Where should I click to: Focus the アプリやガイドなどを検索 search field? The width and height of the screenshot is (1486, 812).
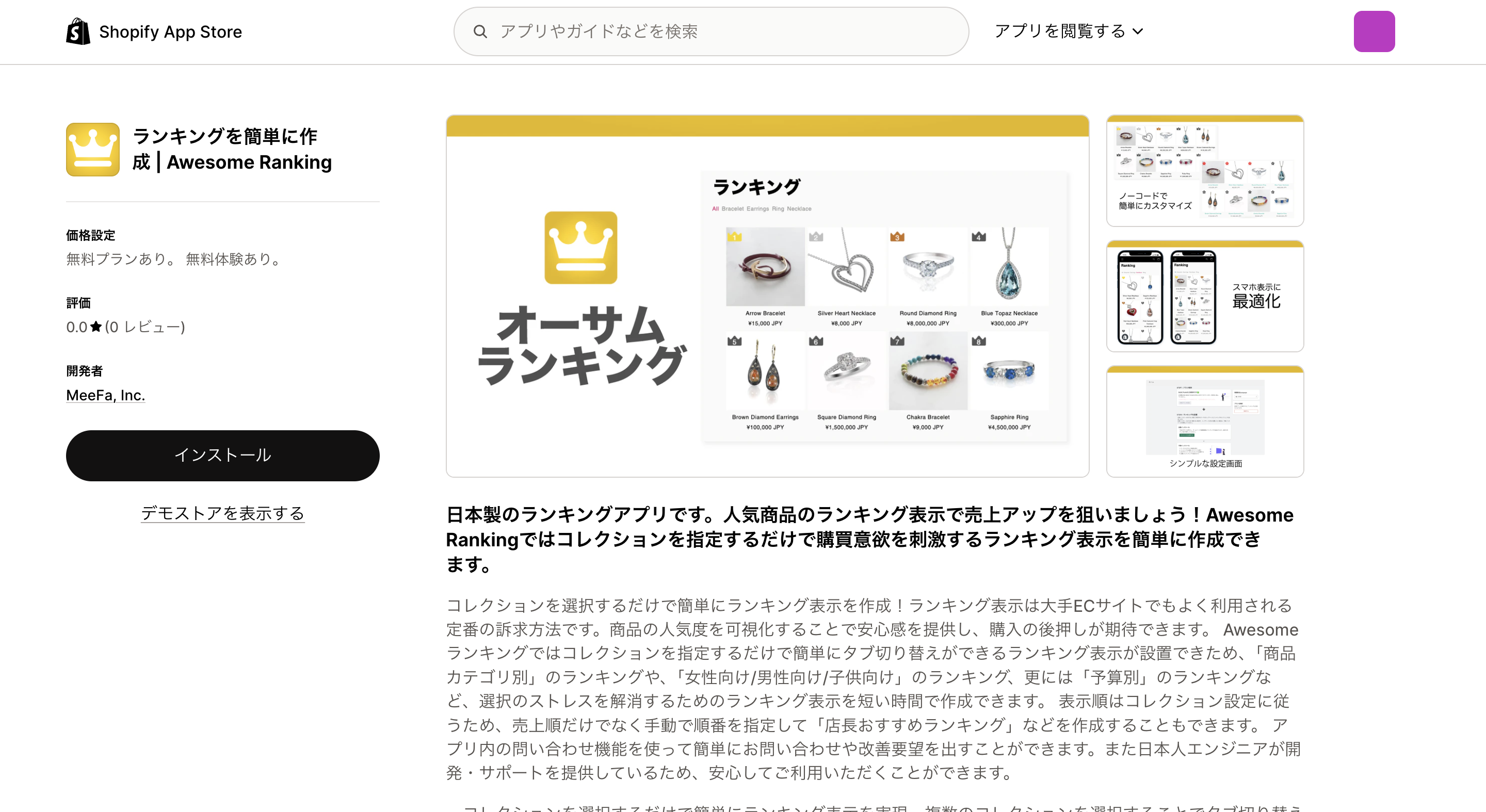click(x=710, y=31)
